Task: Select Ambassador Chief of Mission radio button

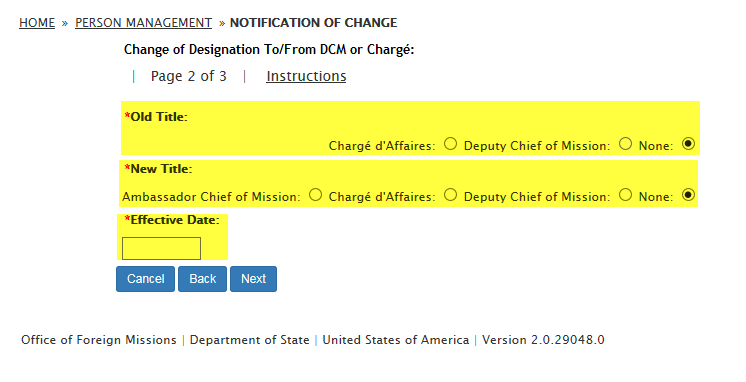Action: click(315, 195)
